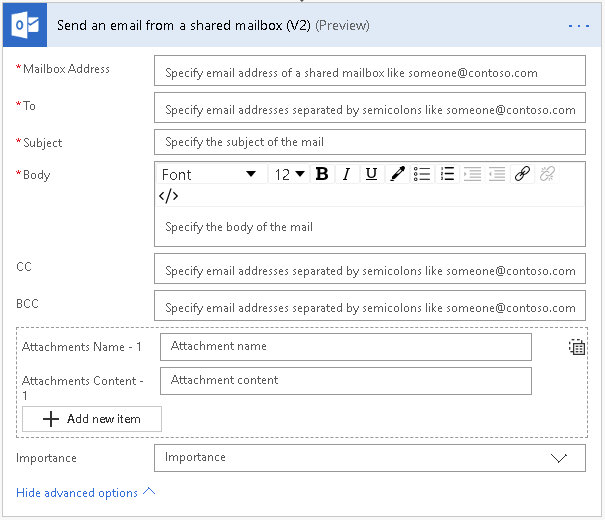Open the action's ellipsis menu

(579, 25)
